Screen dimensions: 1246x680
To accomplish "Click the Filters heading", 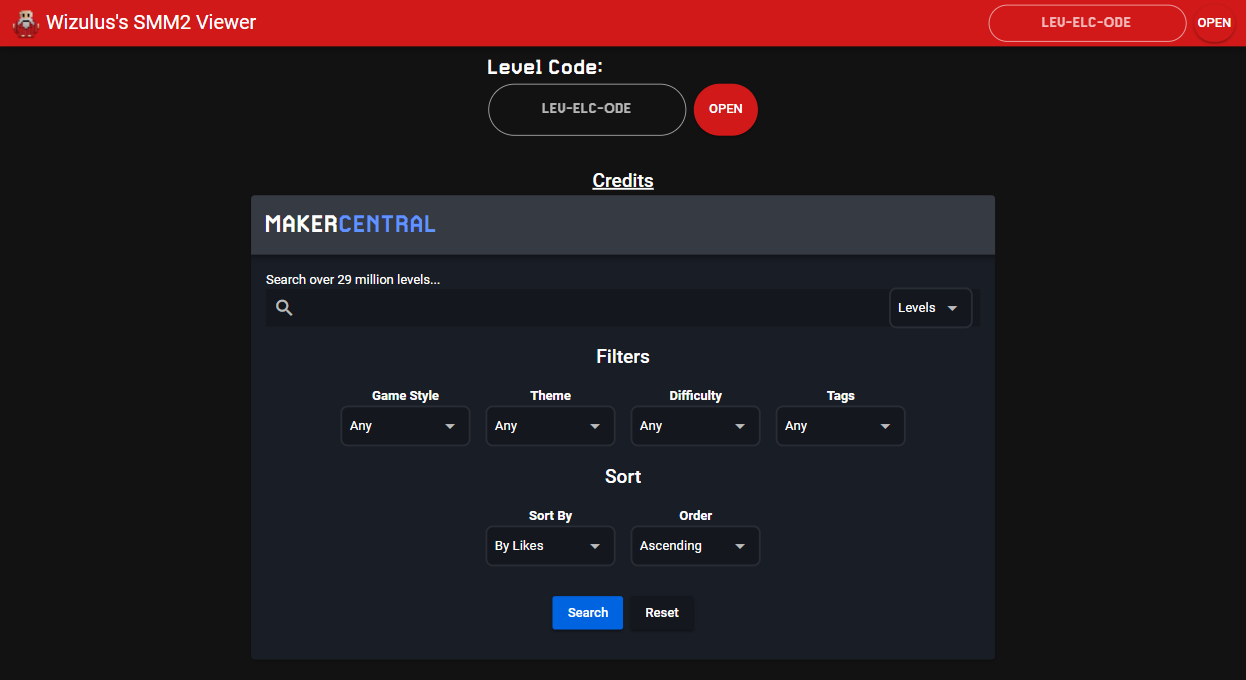I will (623, 357).
